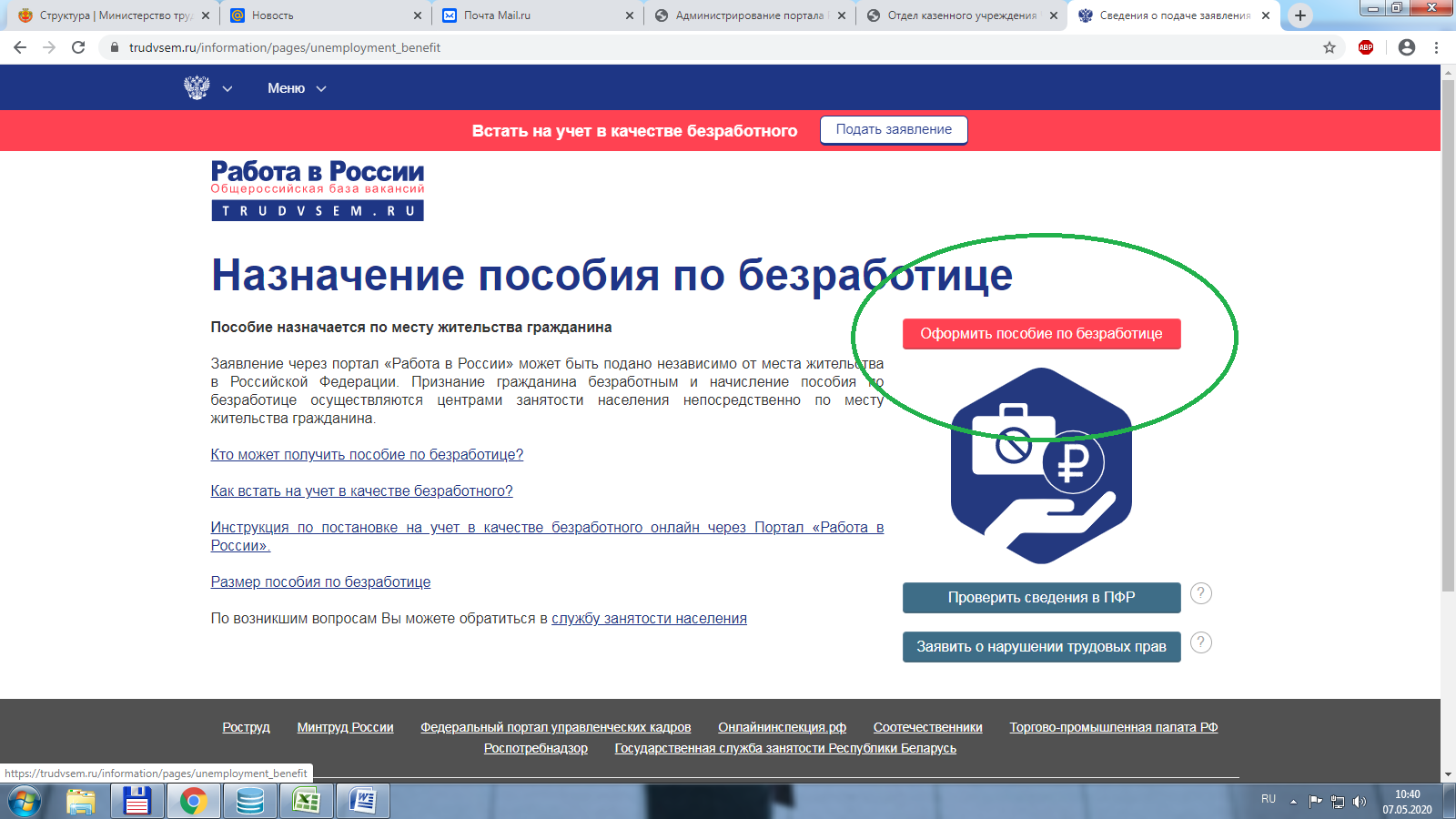
Task: Open the Chrome profile avatar icon
Action: 1407,47
